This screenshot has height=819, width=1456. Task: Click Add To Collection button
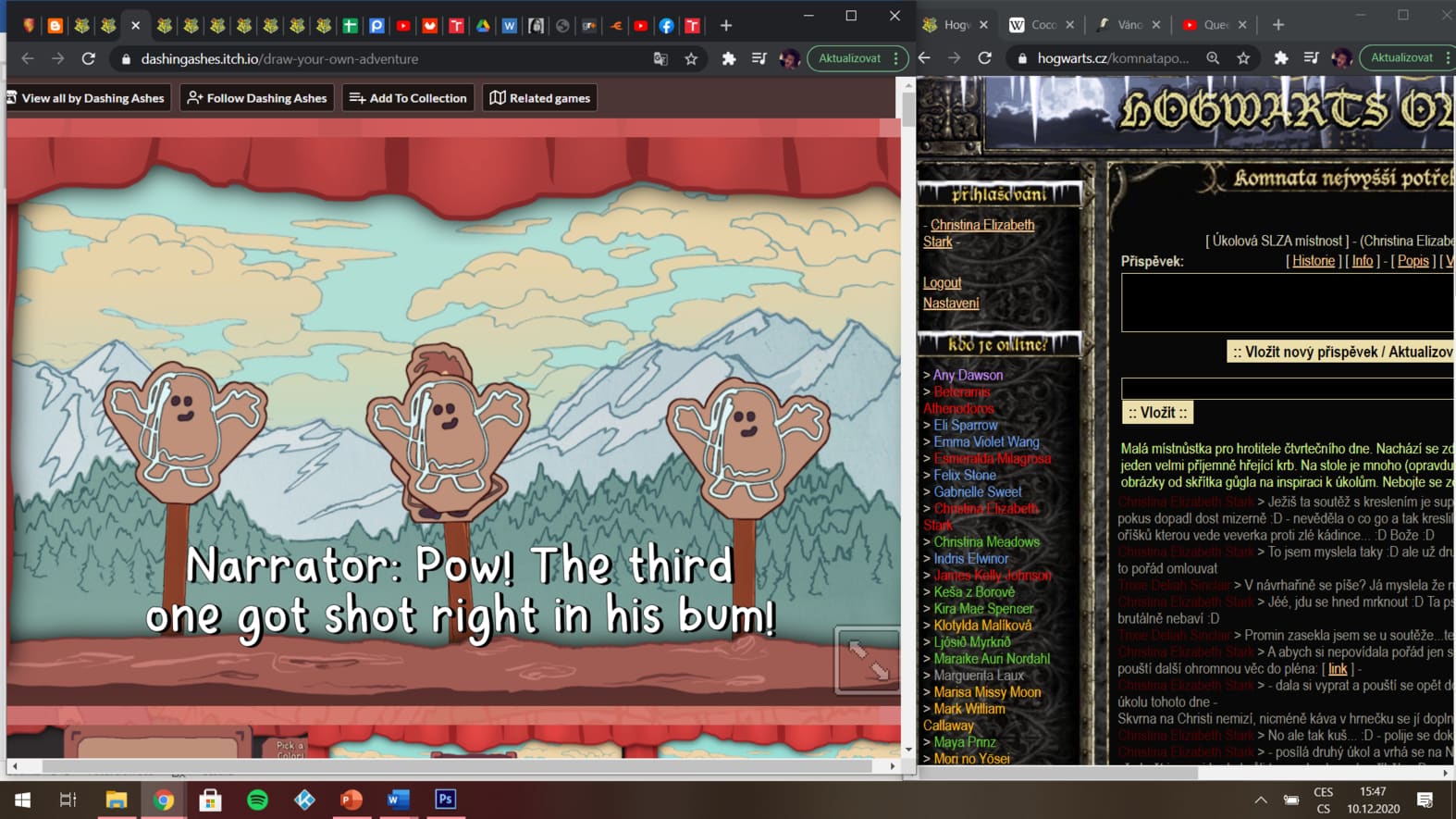tap(408, 98)
